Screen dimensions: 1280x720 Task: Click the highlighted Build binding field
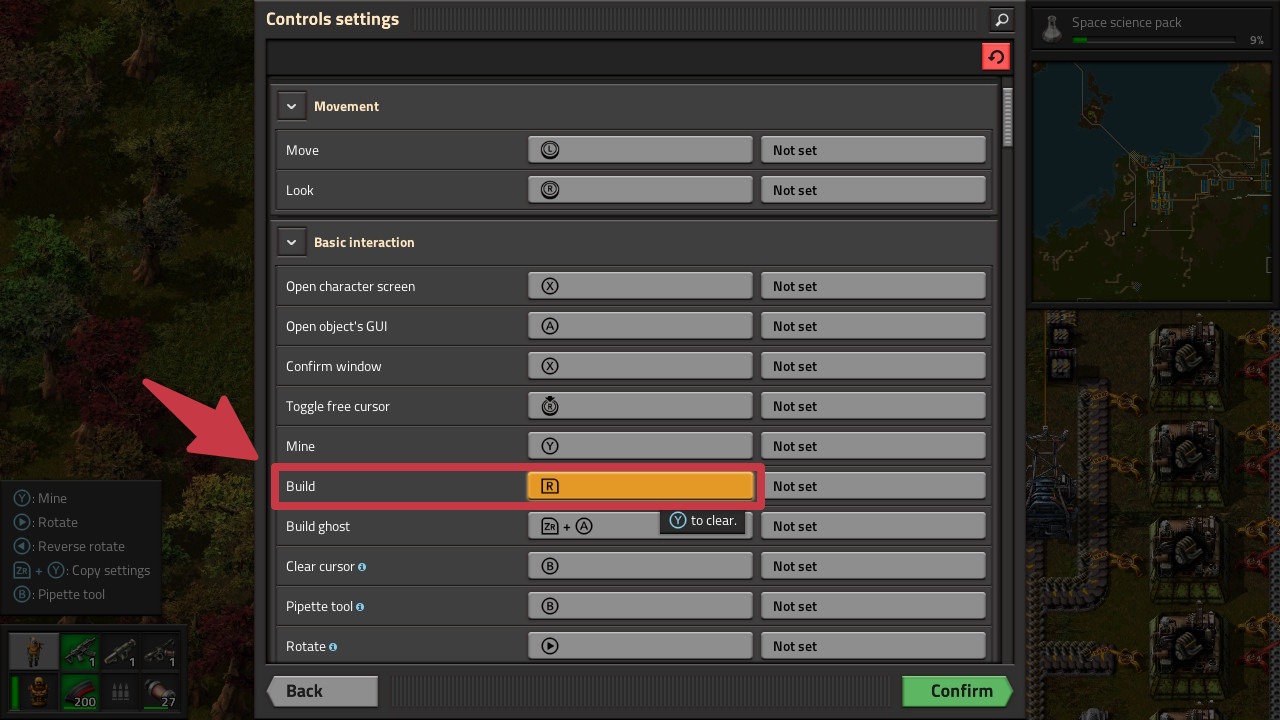[640, 486]
